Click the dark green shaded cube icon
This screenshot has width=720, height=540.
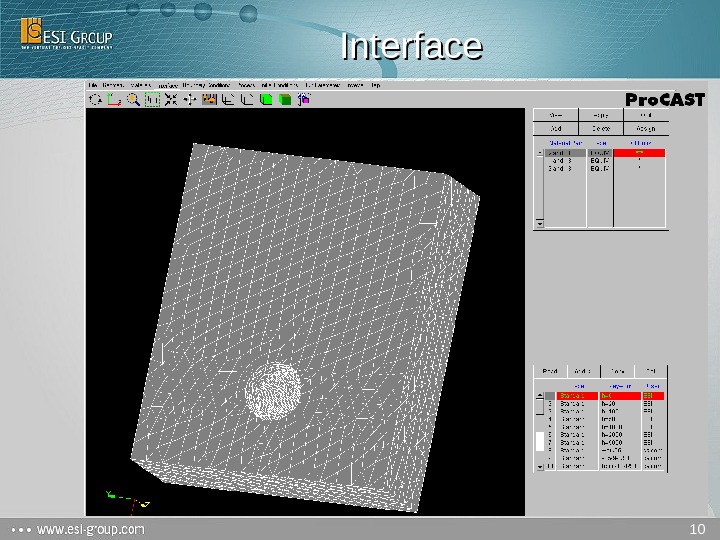(x=285, y=99)
